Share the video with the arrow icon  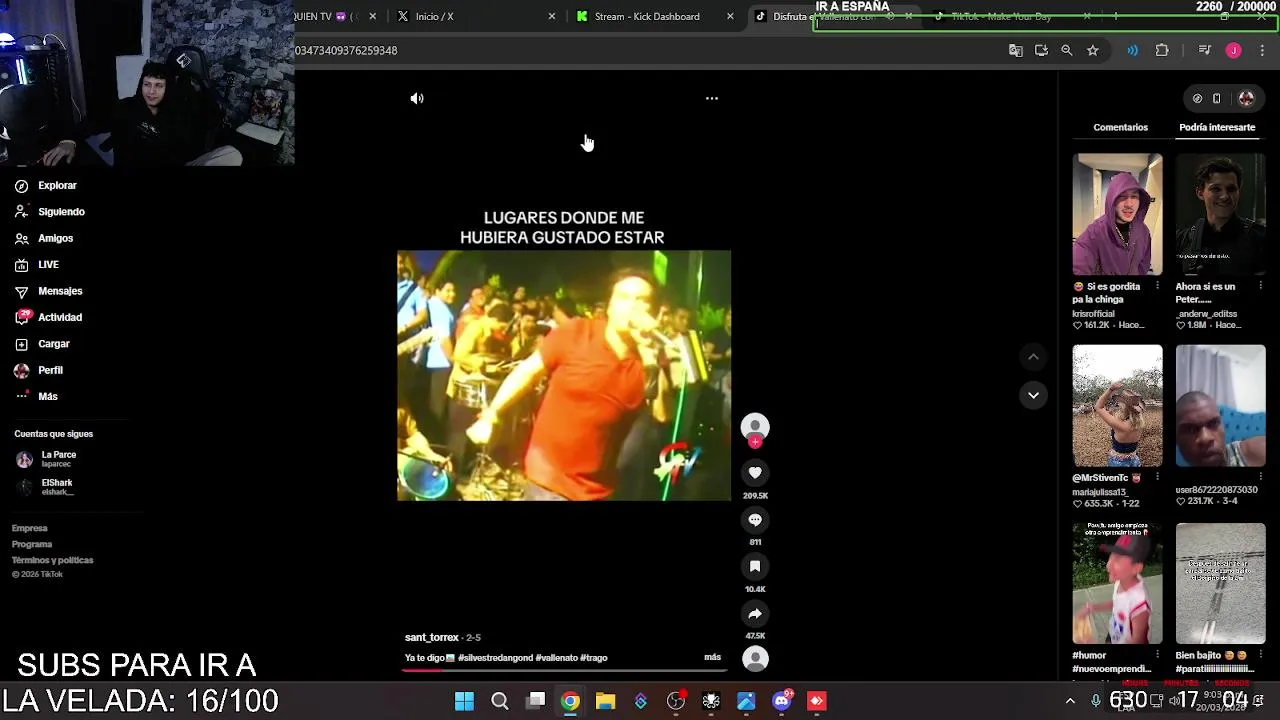[x=755, y=614]
